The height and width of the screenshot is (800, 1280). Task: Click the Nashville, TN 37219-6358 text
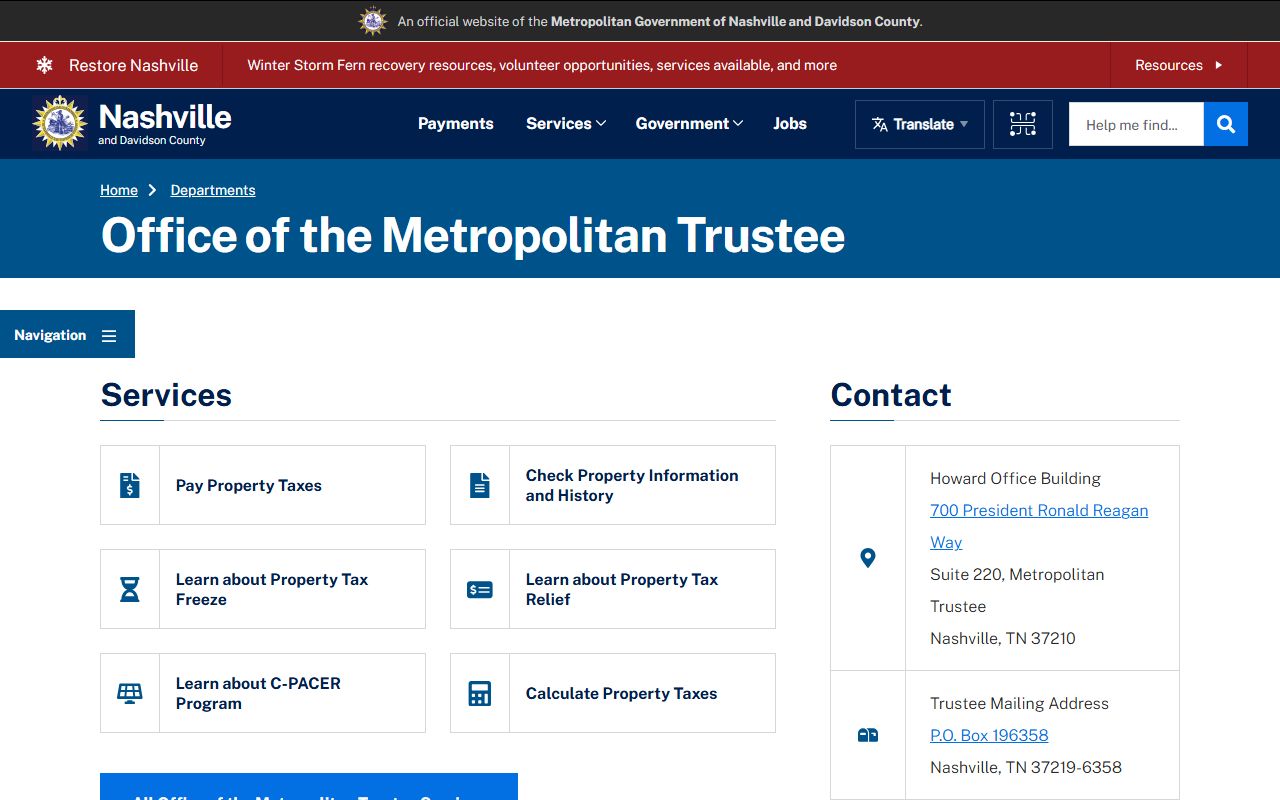click(x=1026, y=767)
